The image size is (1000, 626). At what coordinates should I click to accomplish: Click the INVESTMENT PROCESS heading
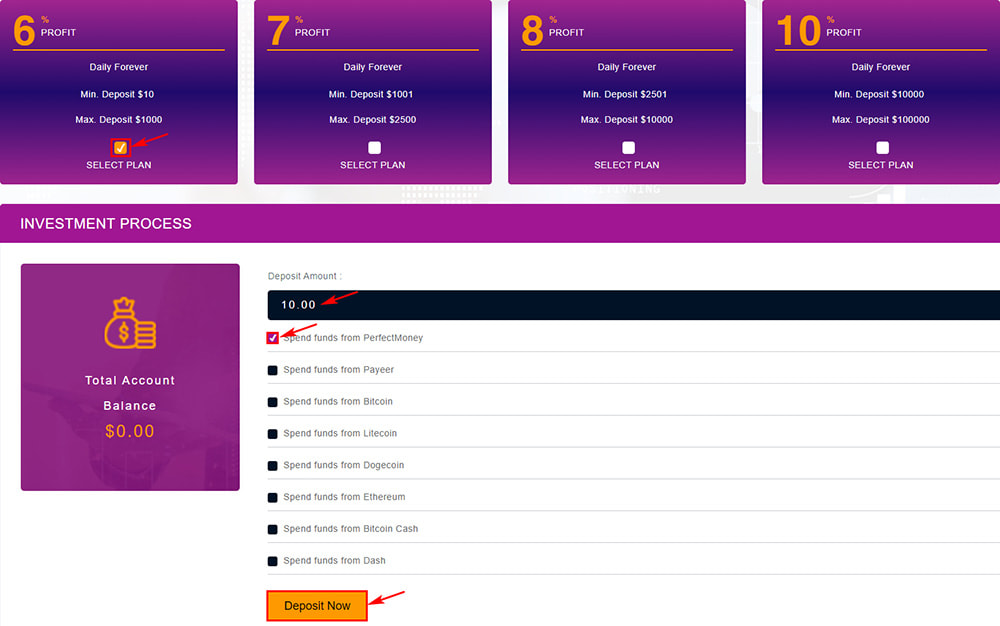tap(106, 224)
